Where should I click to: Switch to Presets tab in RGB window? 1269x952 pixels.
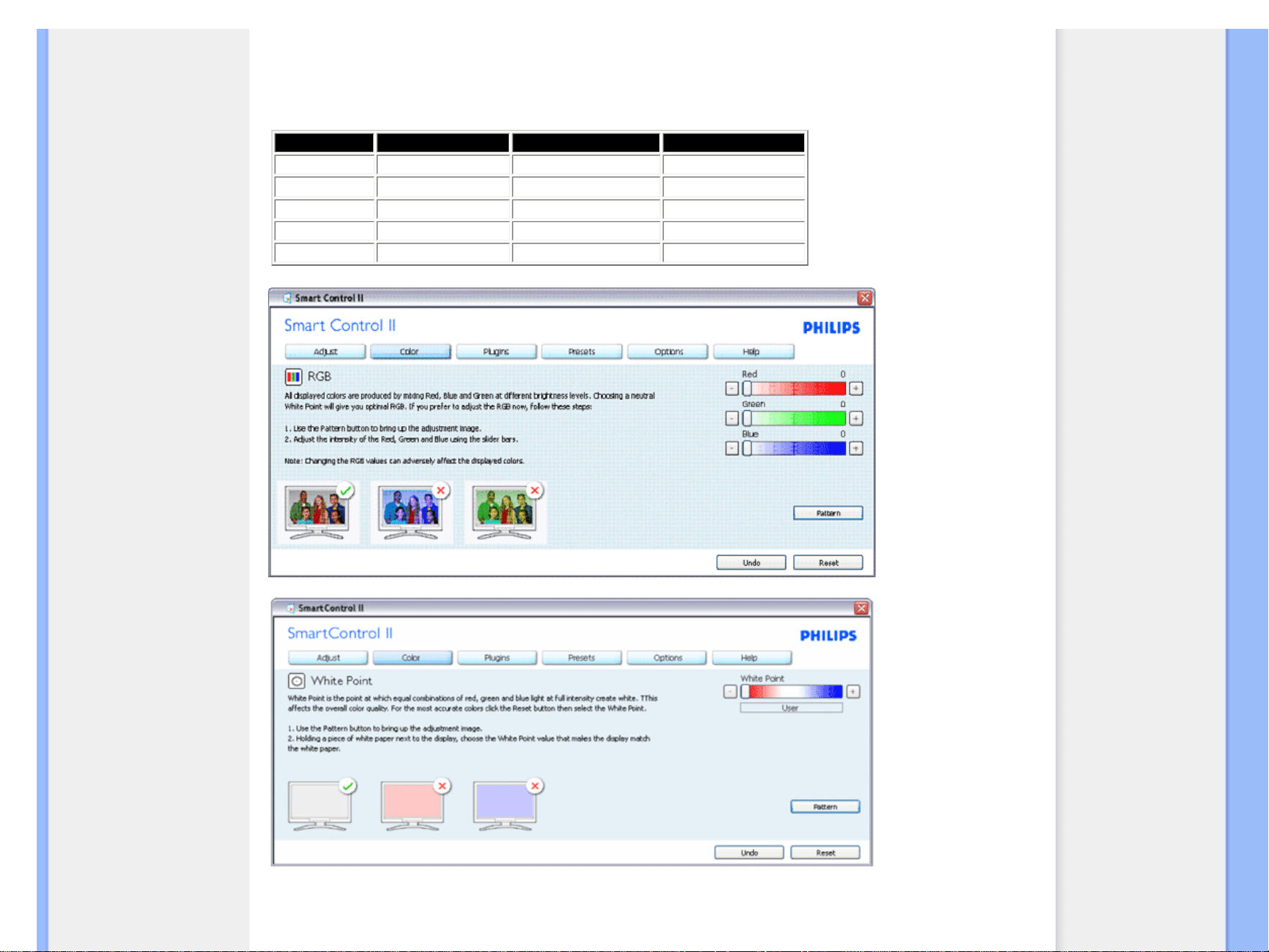(x=582, y=352)
